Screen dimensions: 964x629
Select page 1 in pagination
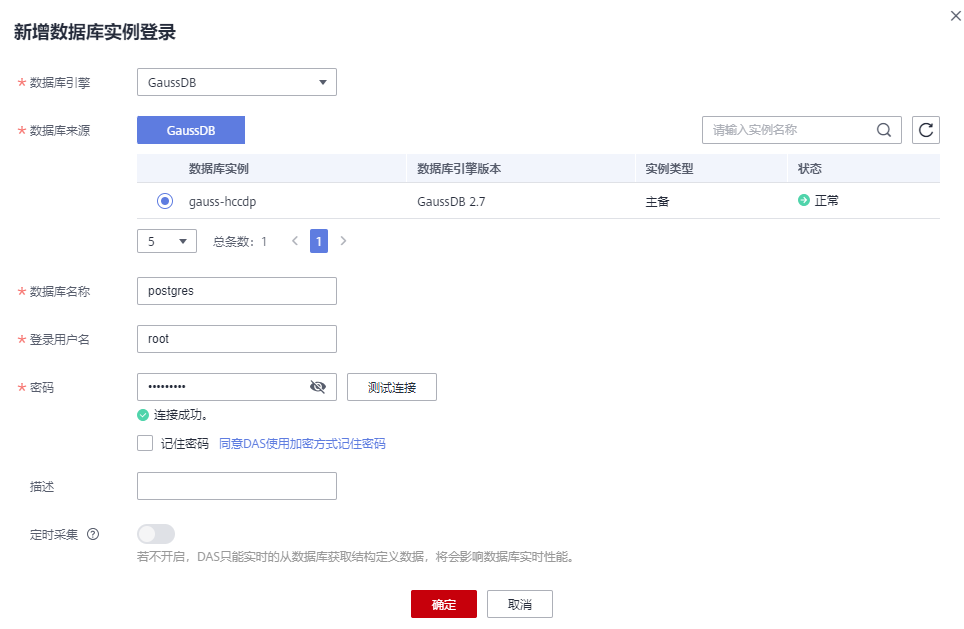point(318,241)
